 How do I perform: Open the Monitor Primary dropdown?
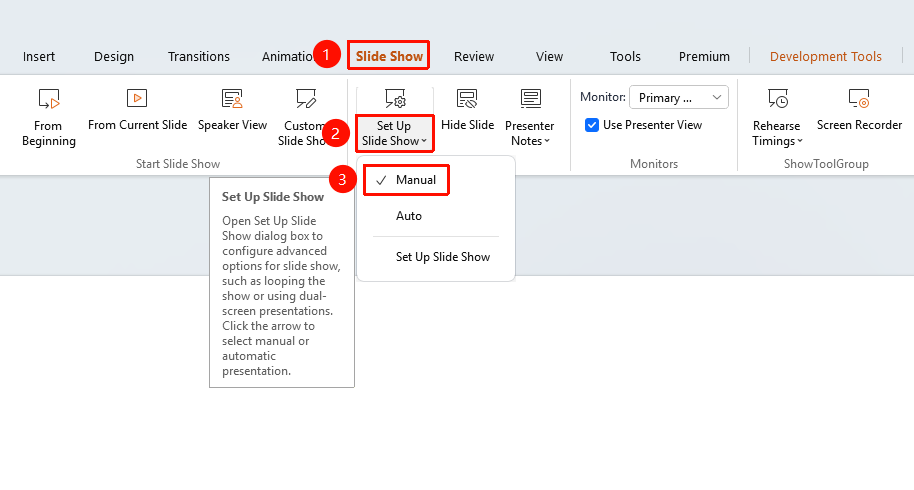679,97
